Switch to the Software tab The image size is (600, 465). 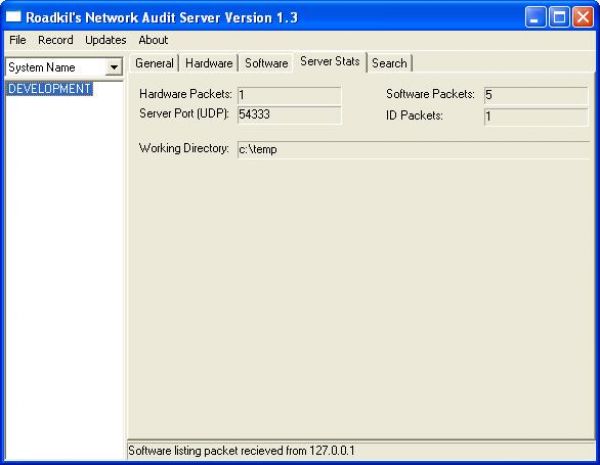click(x=266, y=63)
